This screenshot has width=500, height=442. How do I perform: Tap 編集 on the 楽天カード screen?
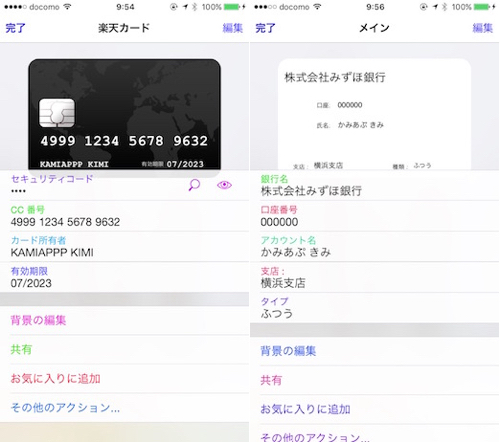click(x=233, y=28)
